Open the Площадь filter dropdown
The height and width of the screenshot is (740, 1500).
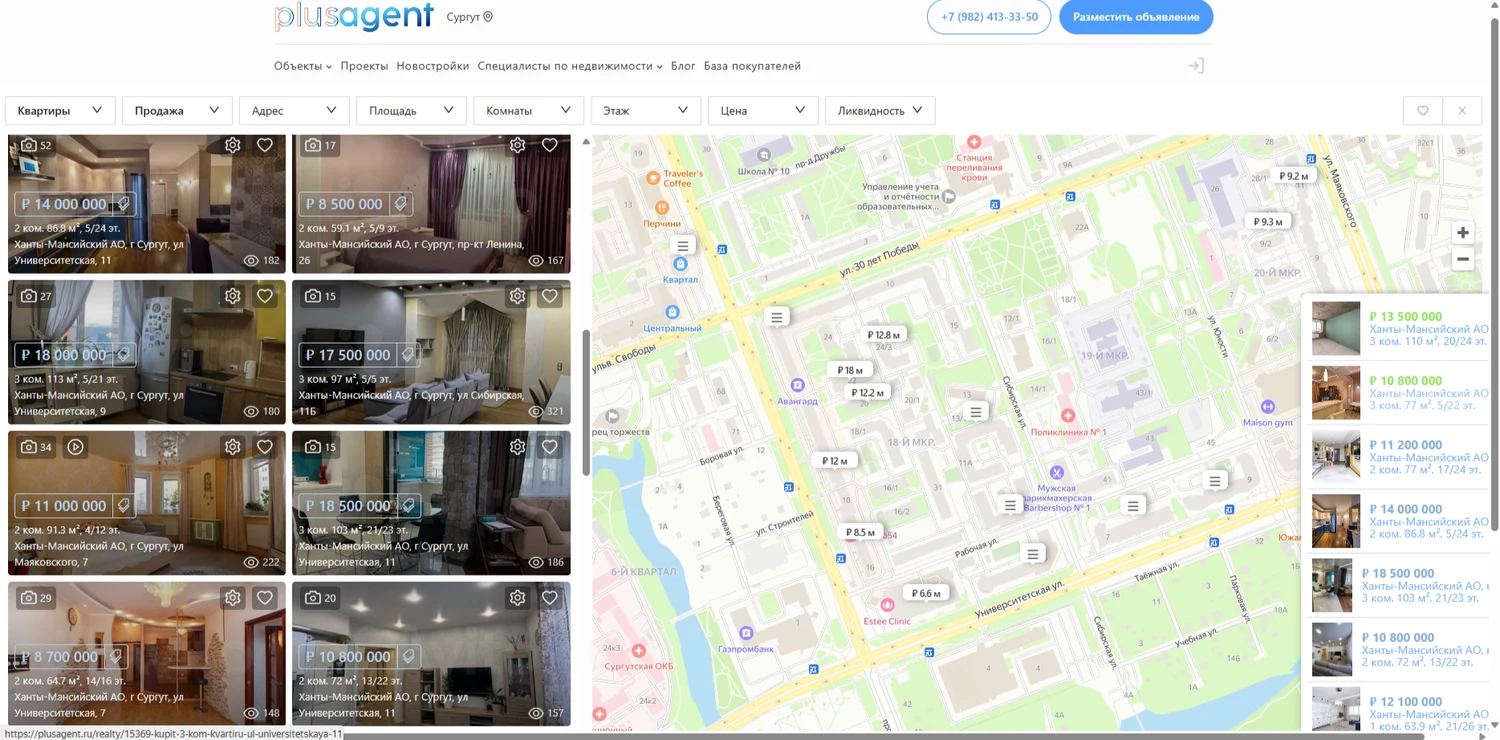coord(411,111)
